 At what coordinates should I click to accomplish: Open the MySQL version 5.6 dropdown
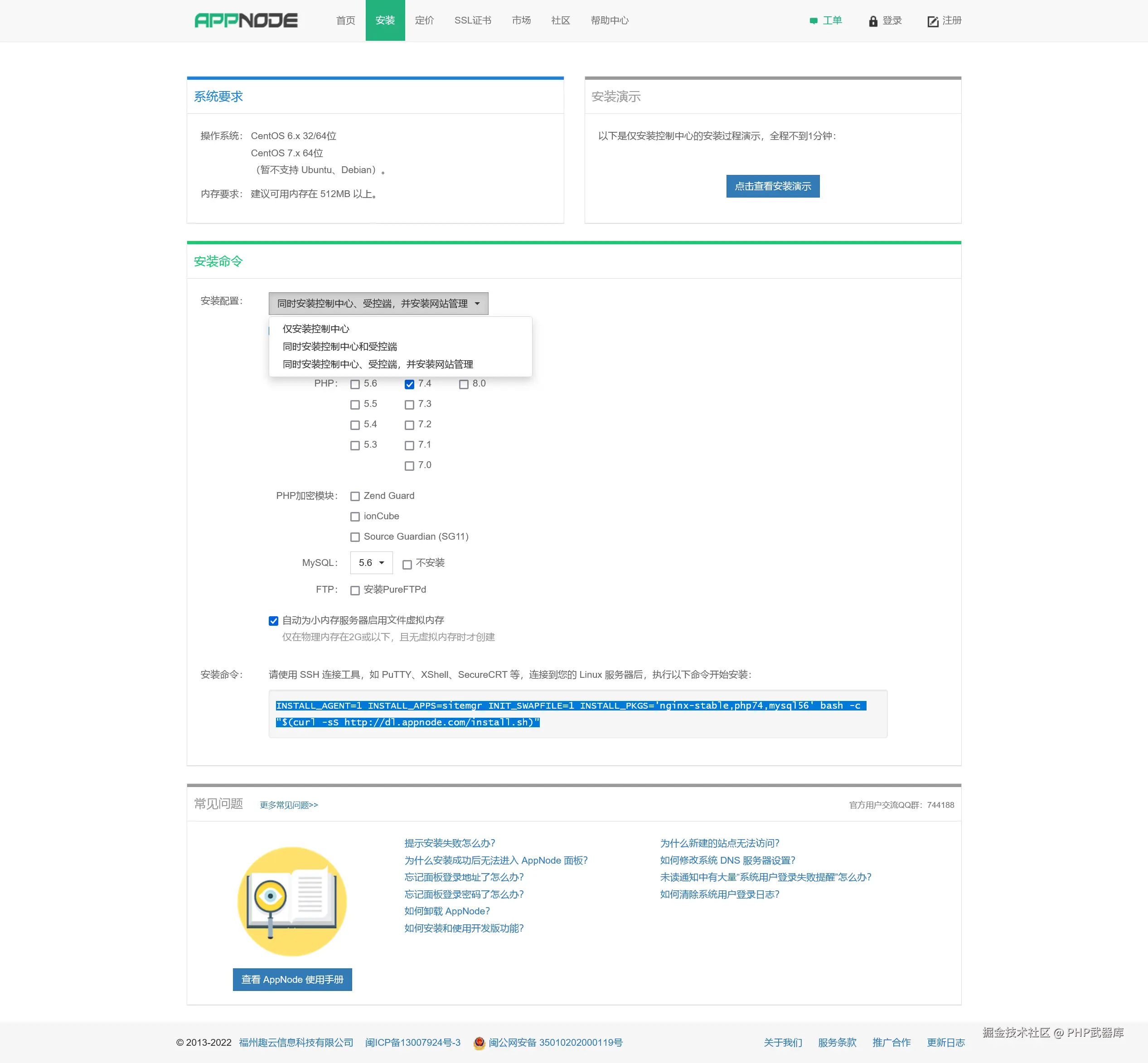pos(371,563)
